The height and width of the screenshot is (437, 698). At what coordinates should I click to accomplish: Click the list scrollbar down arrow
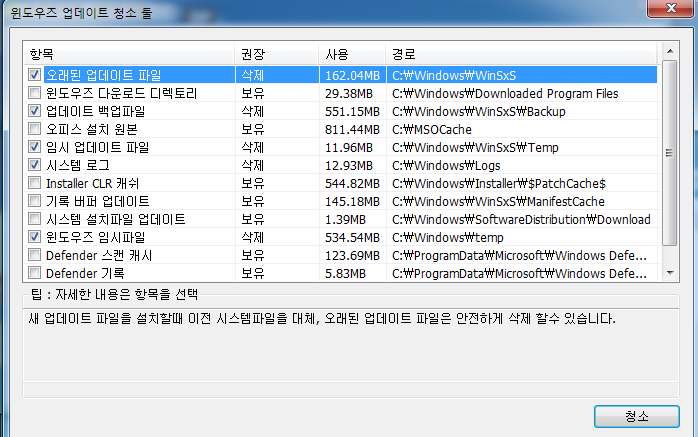(670, 273)
